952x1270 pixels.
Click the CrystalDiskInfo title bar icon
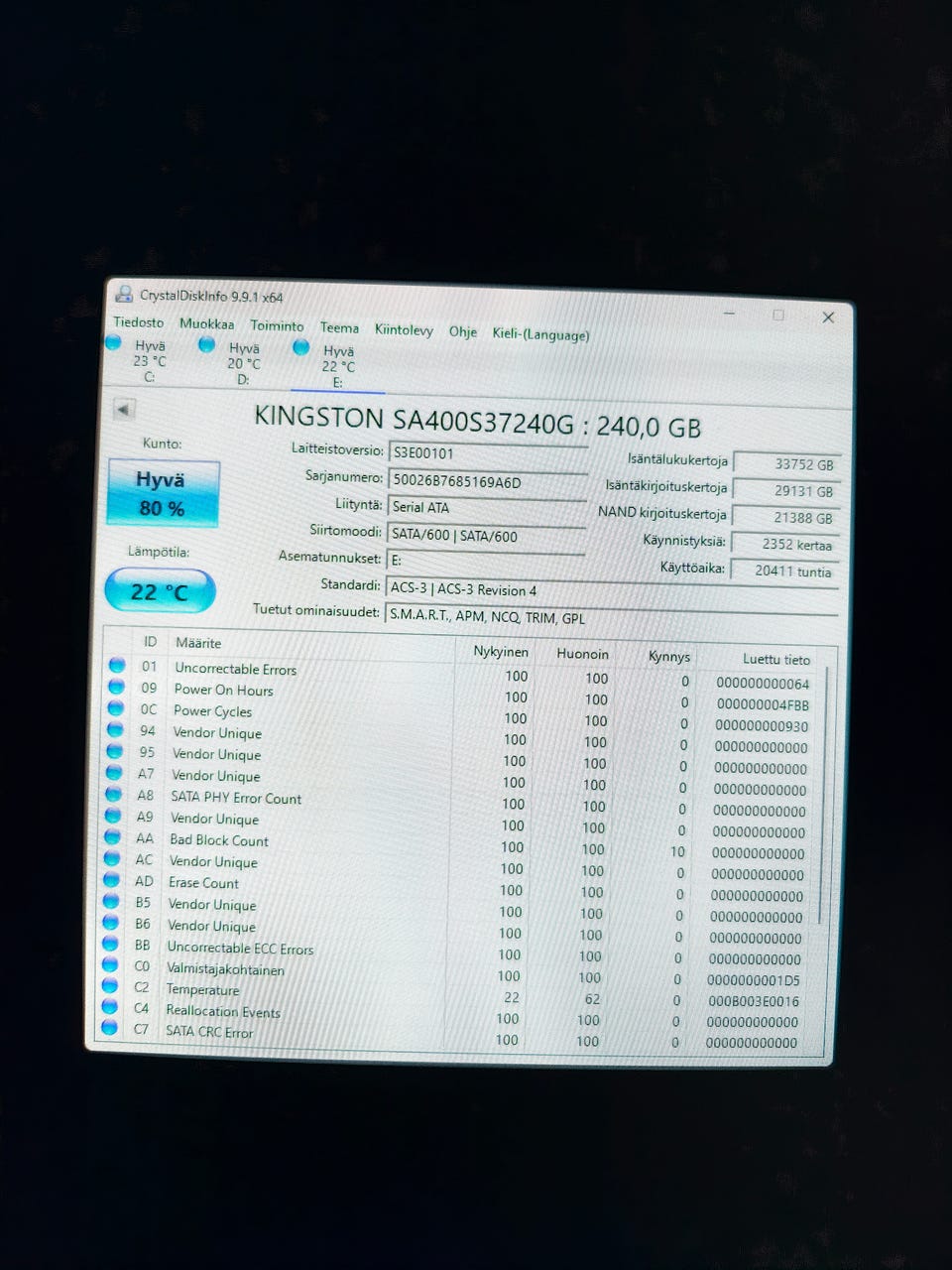pyautogui.click(x=124, y=294)
